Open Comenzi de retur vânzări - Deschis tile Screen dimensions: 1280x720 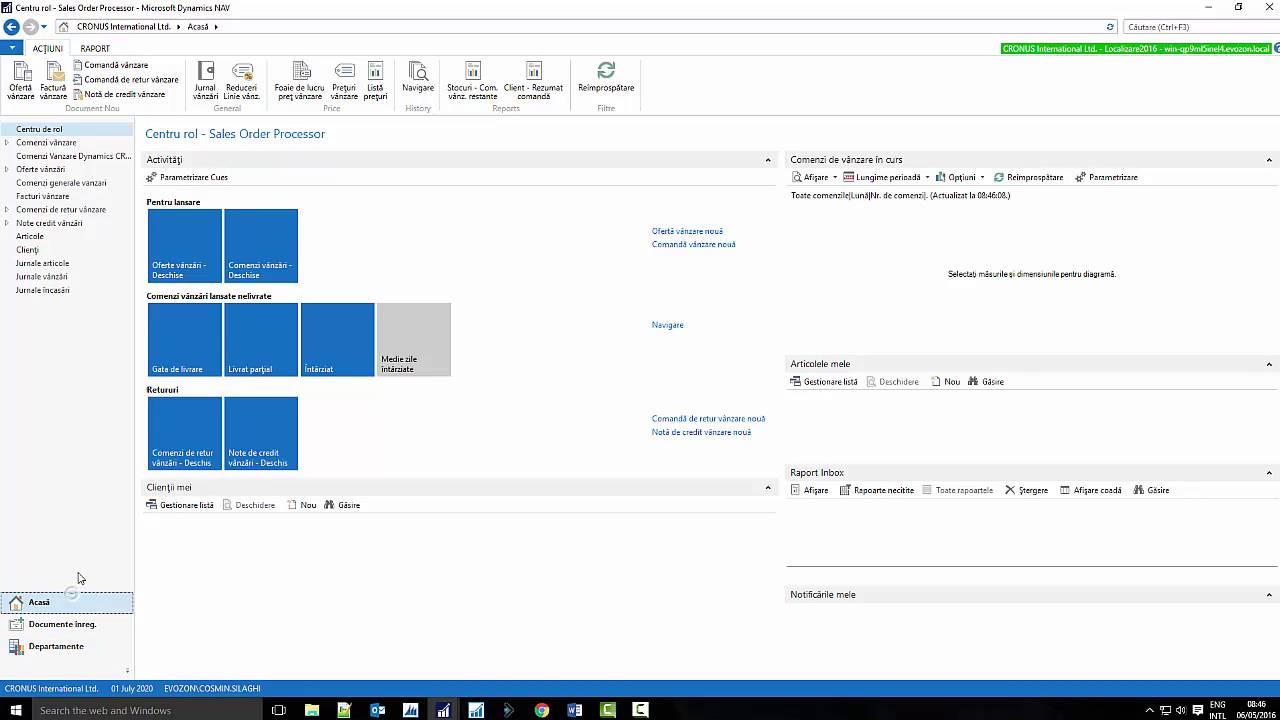click(x=185, y=433)
